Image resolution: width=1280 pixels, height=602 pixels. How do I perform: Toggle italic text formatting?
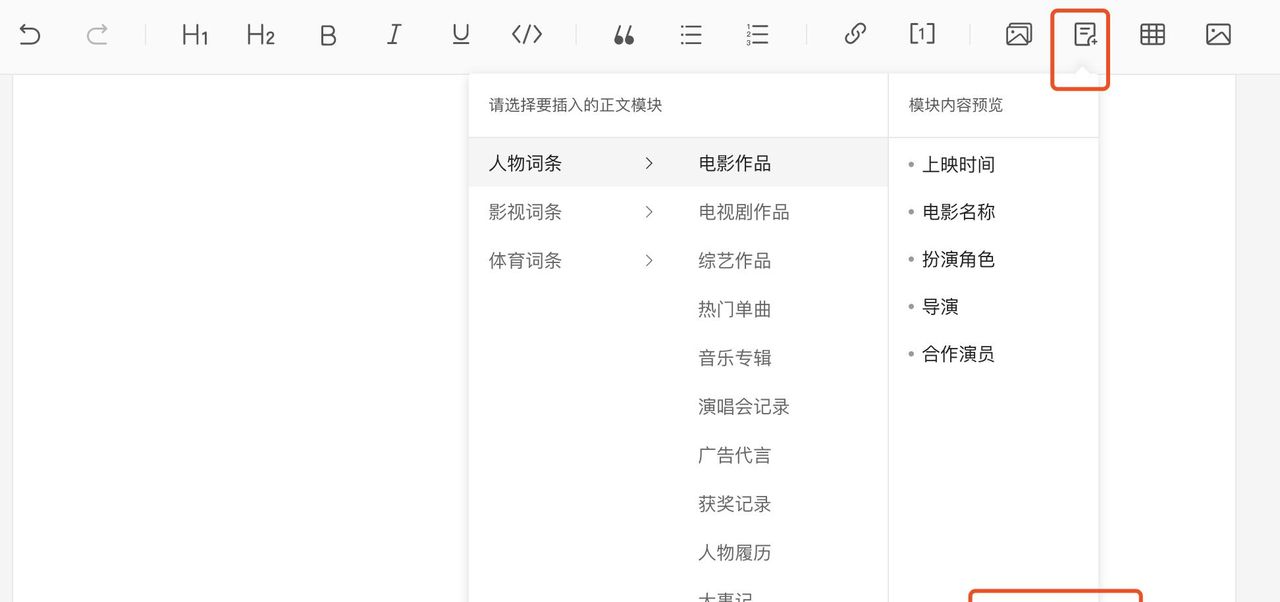click(394, 33)
